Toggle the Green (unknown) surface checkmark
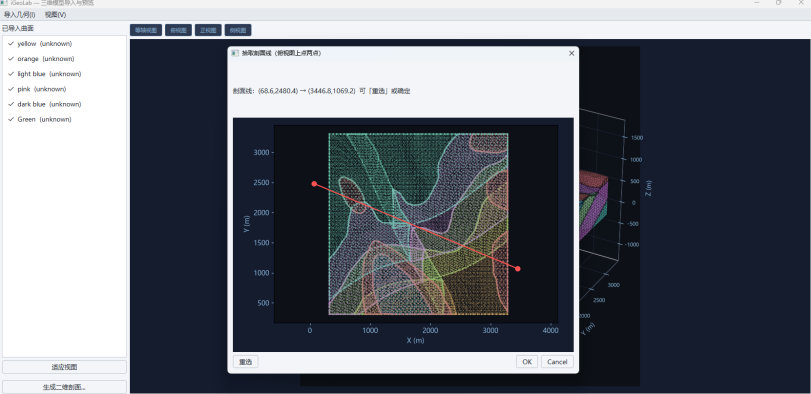This screenshot has height=394, width=811. [11, 119]
